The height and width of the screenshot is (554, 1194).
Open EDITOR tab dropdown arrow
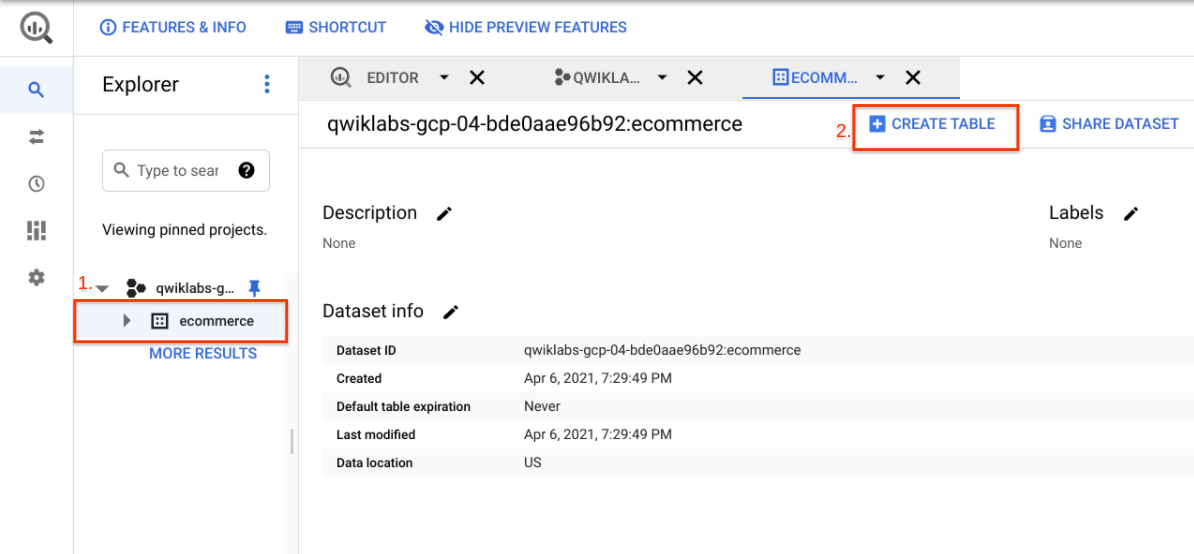coord(445,78)
